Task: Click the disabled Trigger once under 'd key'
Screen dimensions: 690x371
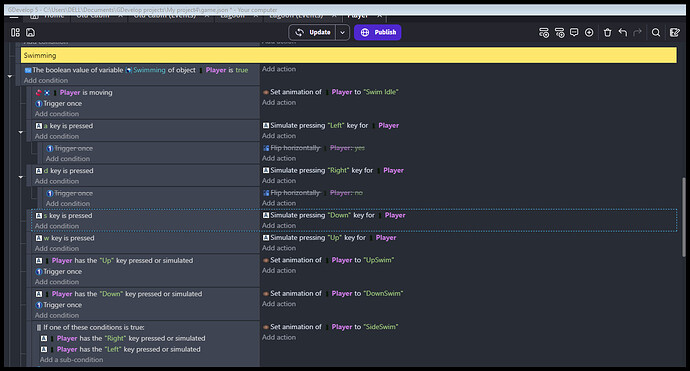Action: click(70, 193)
